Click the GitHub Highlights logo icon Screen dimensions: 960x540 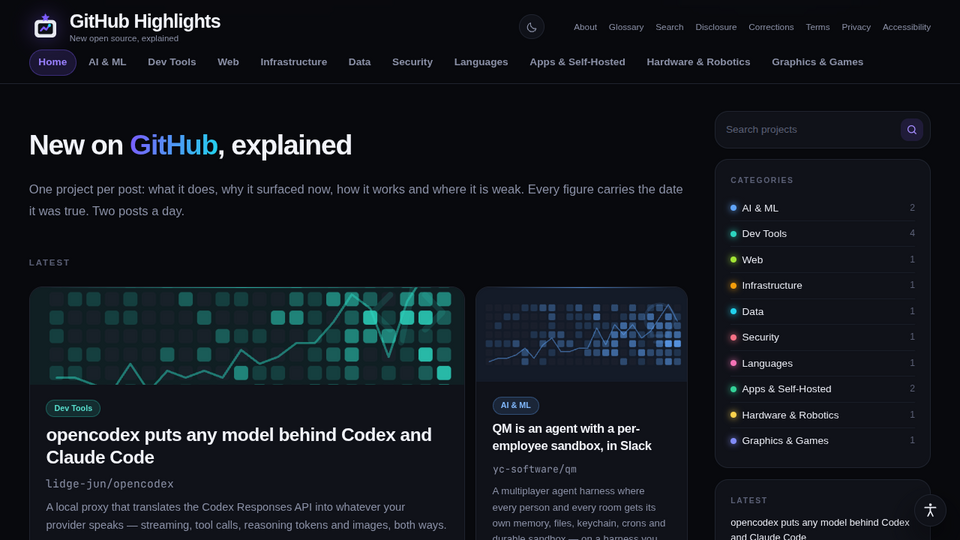[x=45, y=26]
